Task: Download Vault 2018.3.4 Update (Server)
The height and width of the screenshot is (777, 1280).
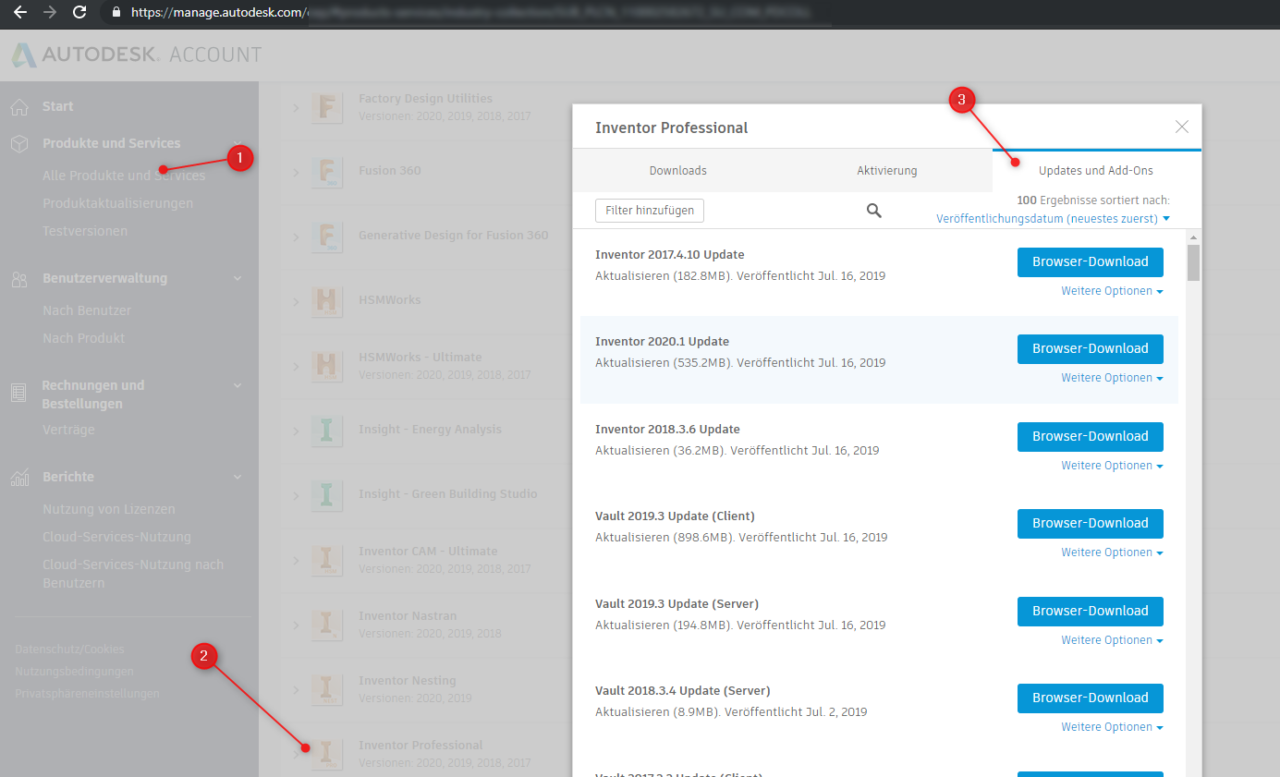Action: 1090,698
